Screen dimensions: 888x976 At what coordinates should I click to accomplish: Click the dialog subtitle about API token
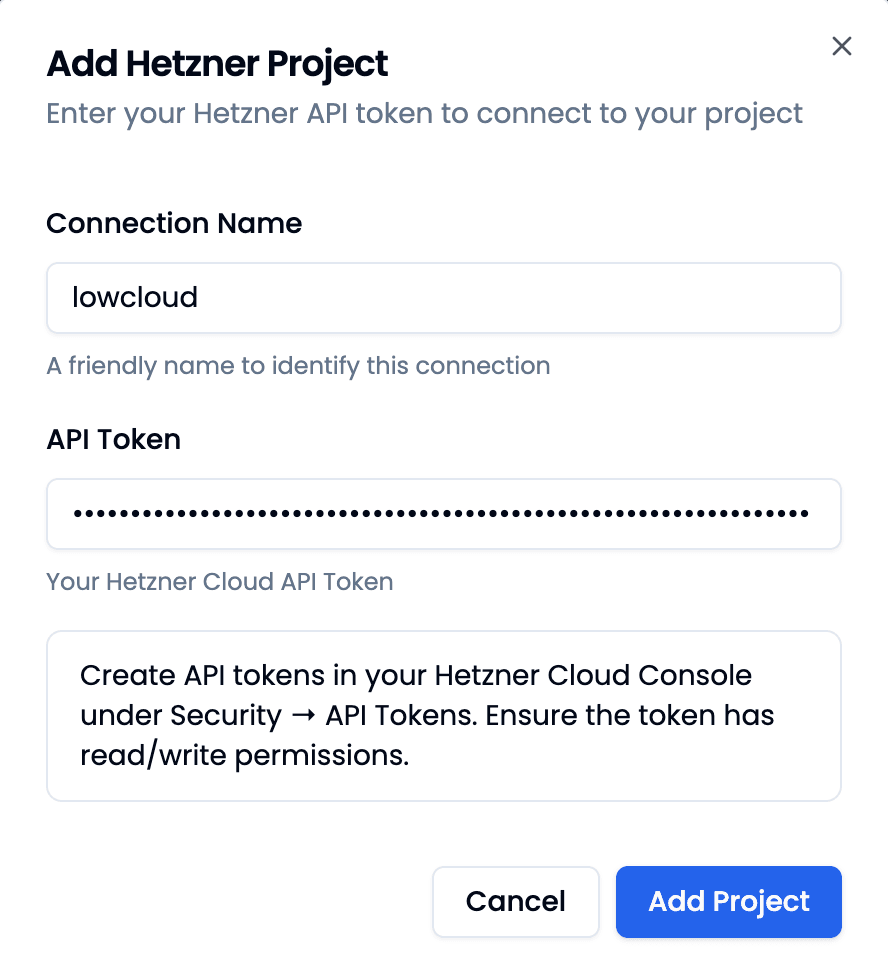click(423, 113)
